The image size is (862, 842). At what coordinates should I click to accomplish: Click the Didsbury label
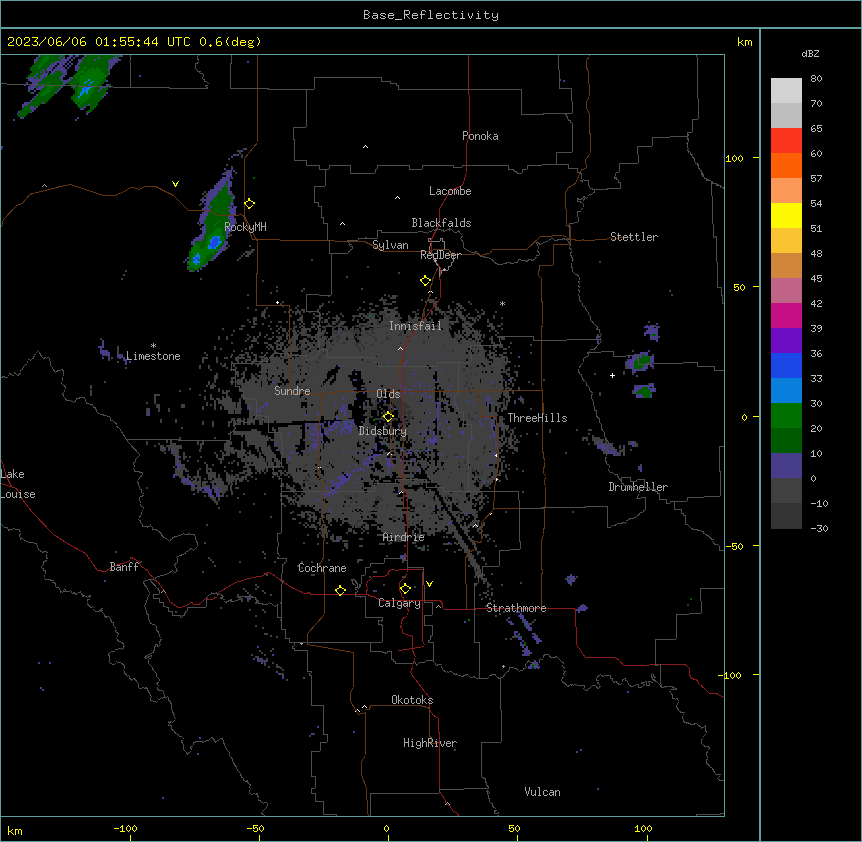(x=383, y=431)
